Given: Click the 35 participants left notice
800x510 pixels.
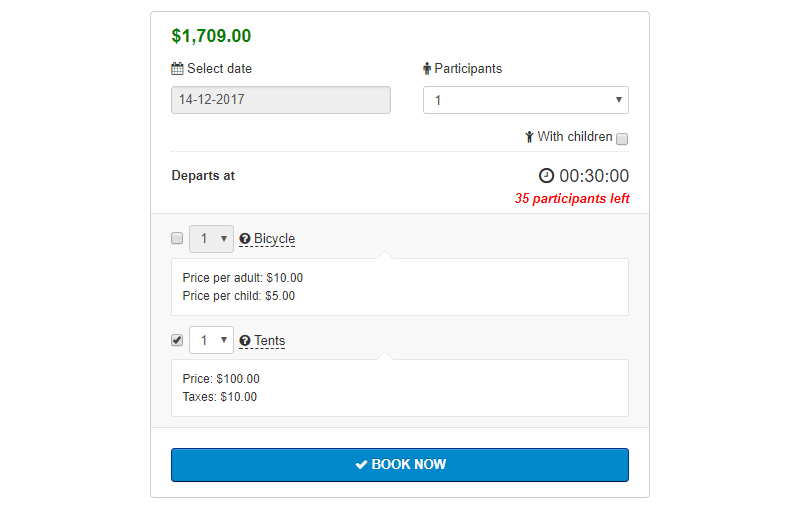Looking at the screenshot, I should pos(572,199).
